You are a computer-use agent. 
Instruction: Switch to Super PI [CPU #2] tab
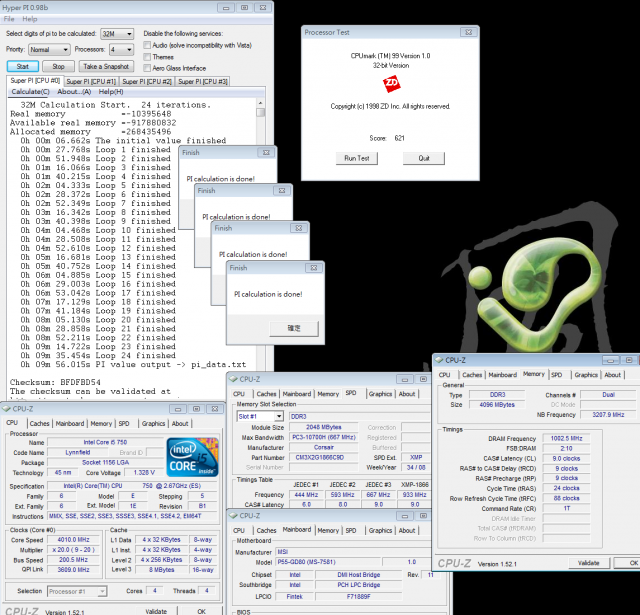click(147, 82)
